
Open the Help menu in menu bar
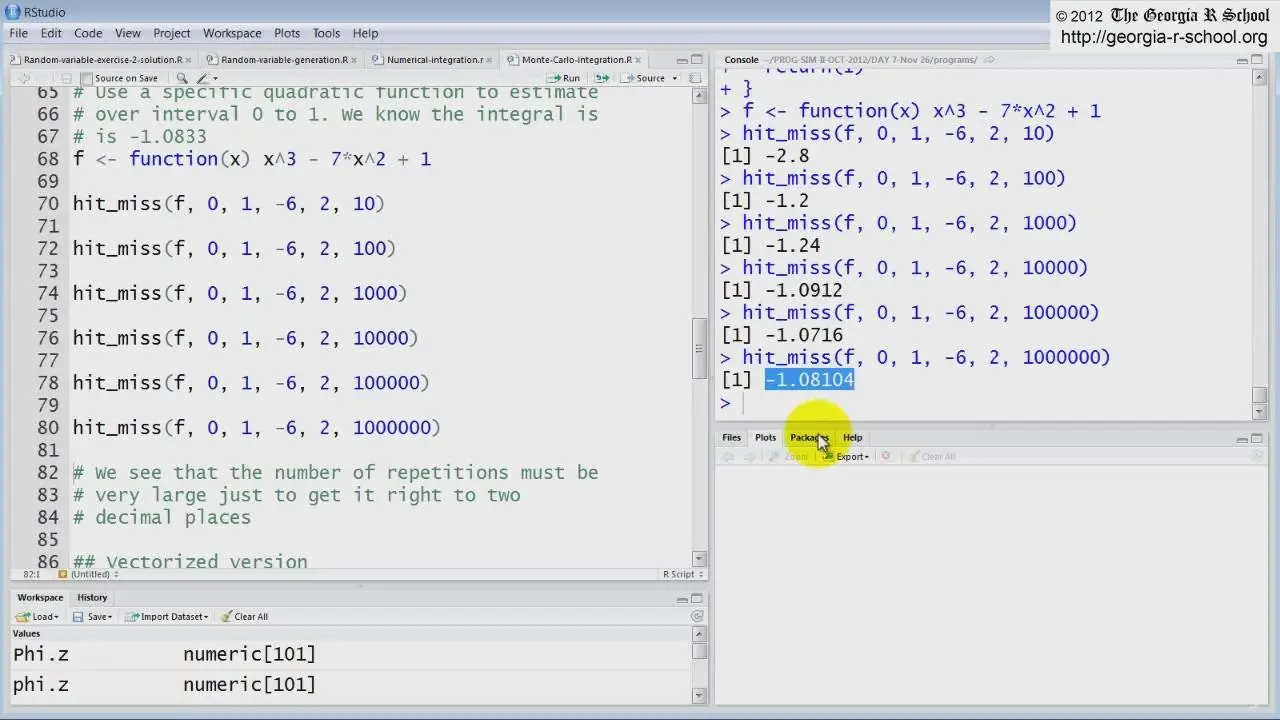(365, 33)
